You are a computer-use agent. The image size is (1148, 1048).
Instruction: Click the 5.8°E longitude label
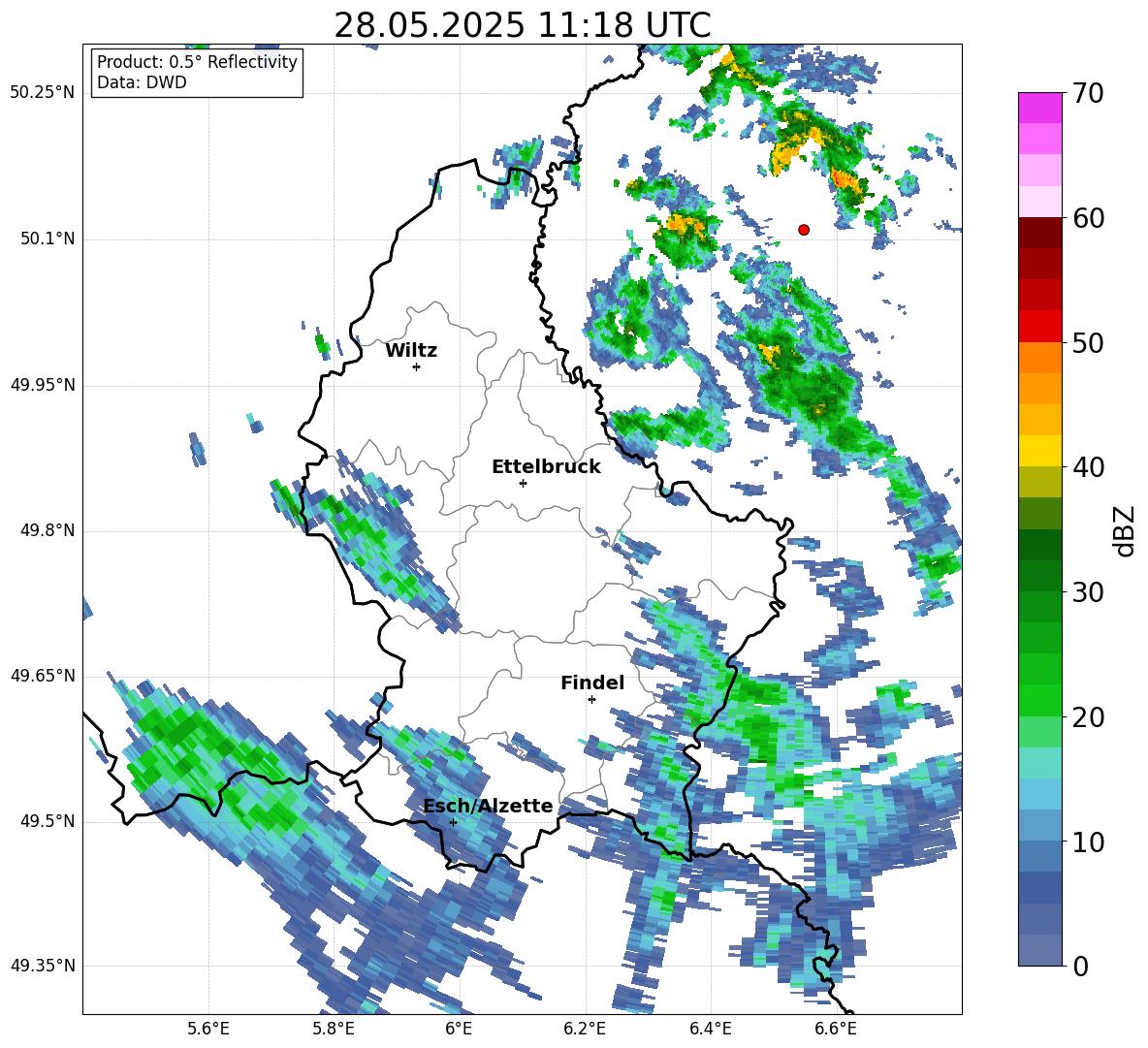[334, 1030]
